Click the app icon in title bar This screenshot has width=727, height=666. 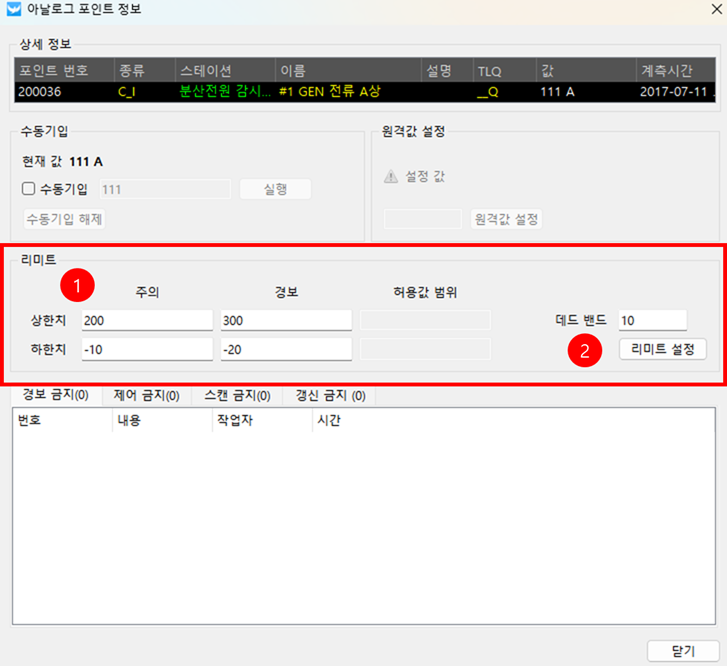pos(14,13)
